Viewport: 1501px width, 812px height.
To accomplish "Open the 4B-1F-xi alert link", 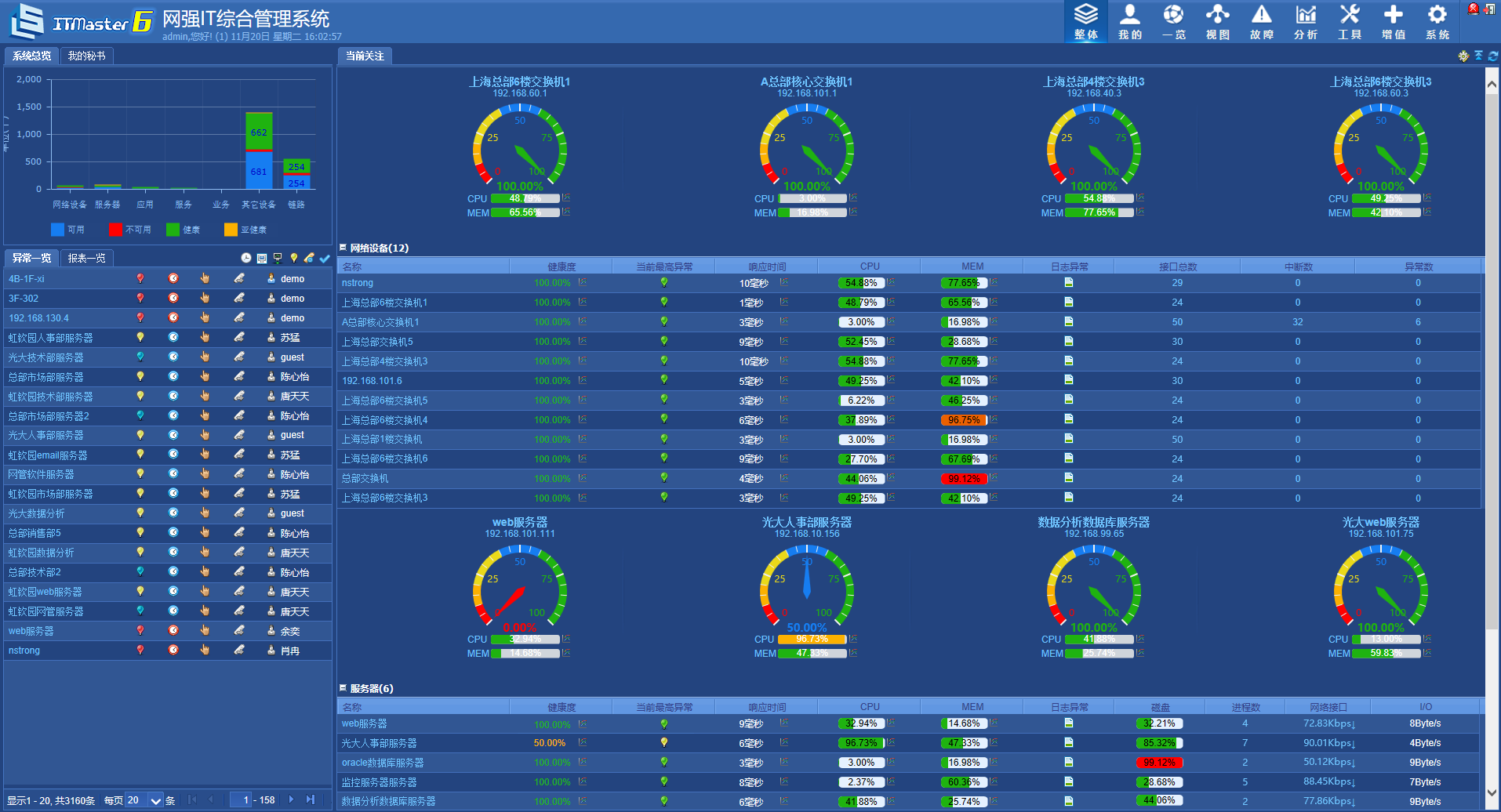I will coord(27,279).
